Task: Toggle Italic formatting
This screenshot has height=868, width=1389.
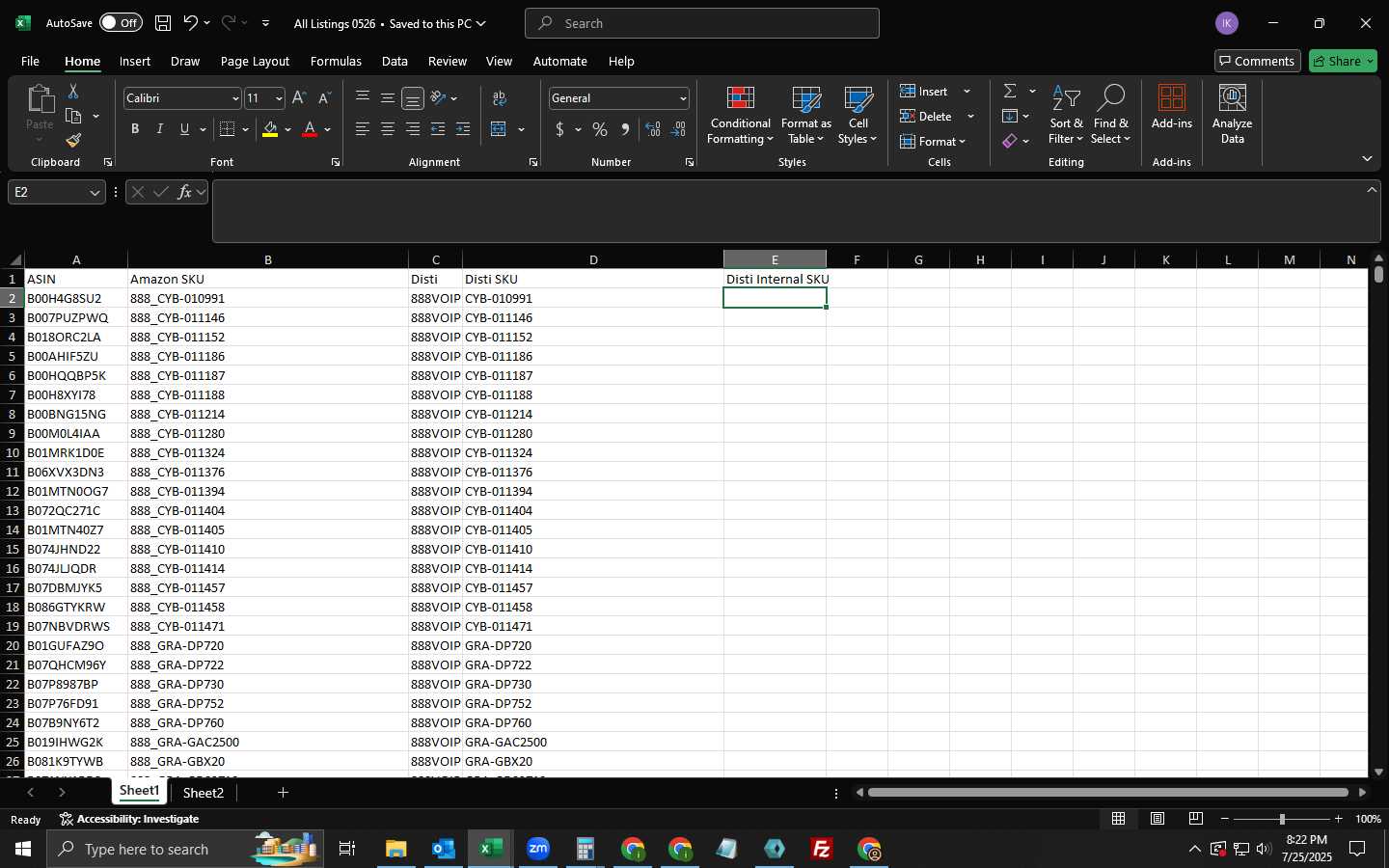Action: point(160,129)
